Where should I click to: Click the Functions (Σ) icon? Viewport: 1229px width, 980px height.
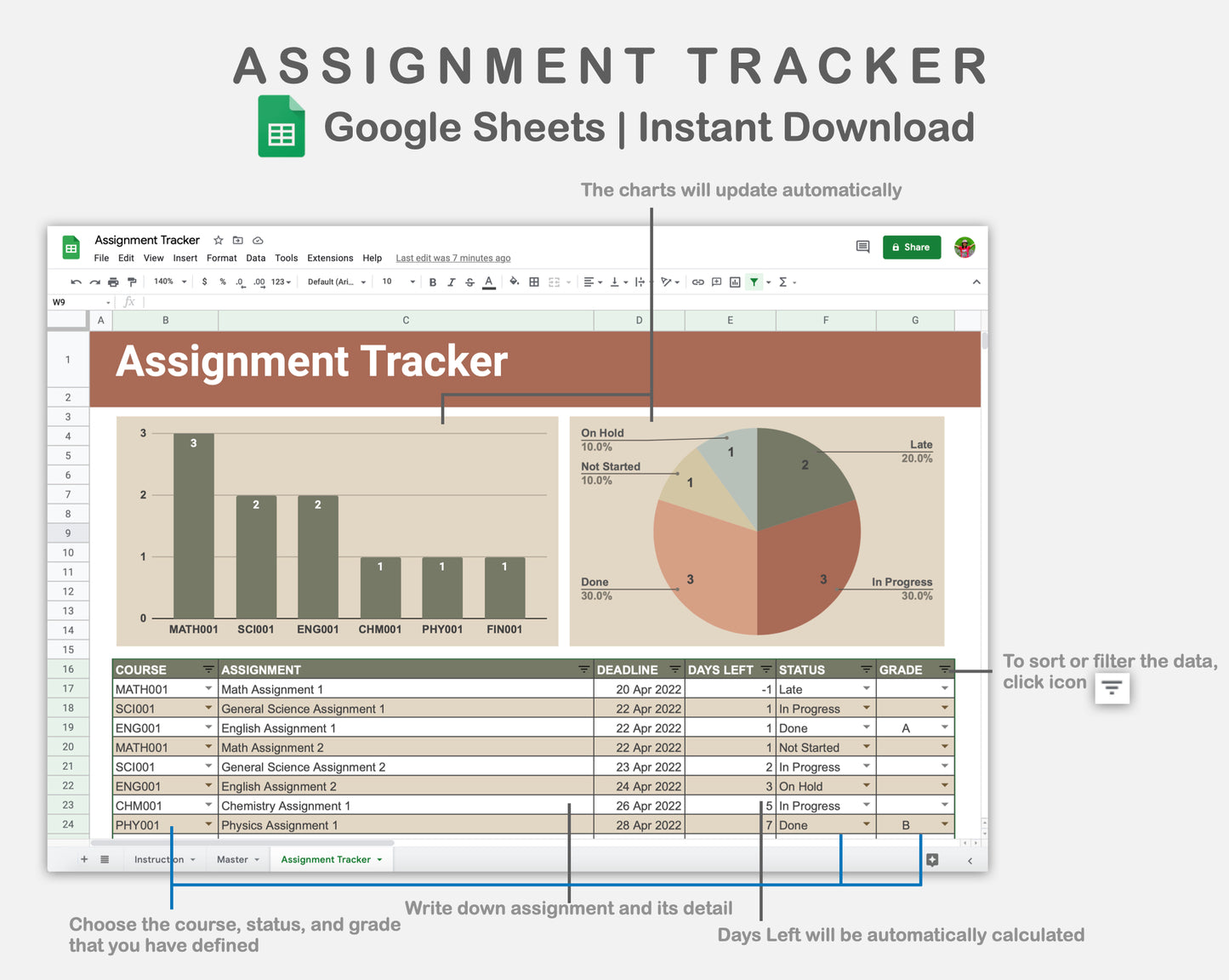click(784, 282)
